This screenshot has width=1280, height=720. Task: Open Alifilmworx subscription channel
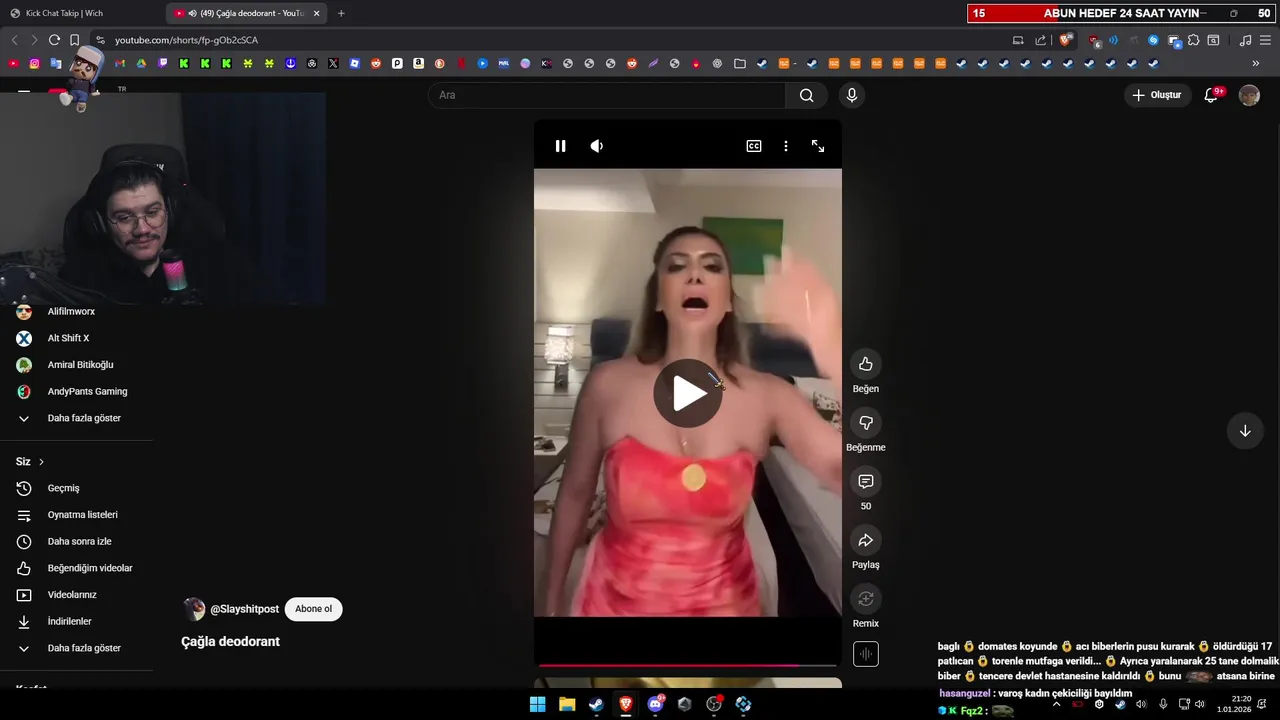71,311
